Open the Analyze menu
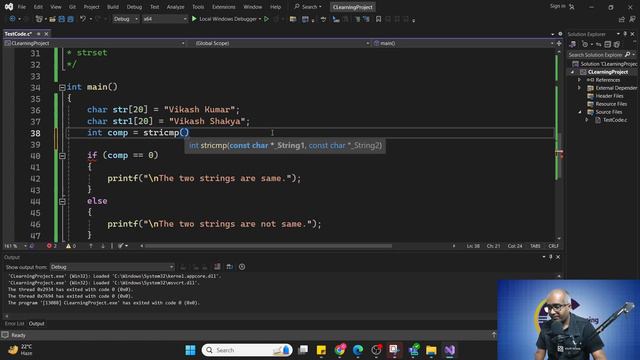 click(176, 7)
